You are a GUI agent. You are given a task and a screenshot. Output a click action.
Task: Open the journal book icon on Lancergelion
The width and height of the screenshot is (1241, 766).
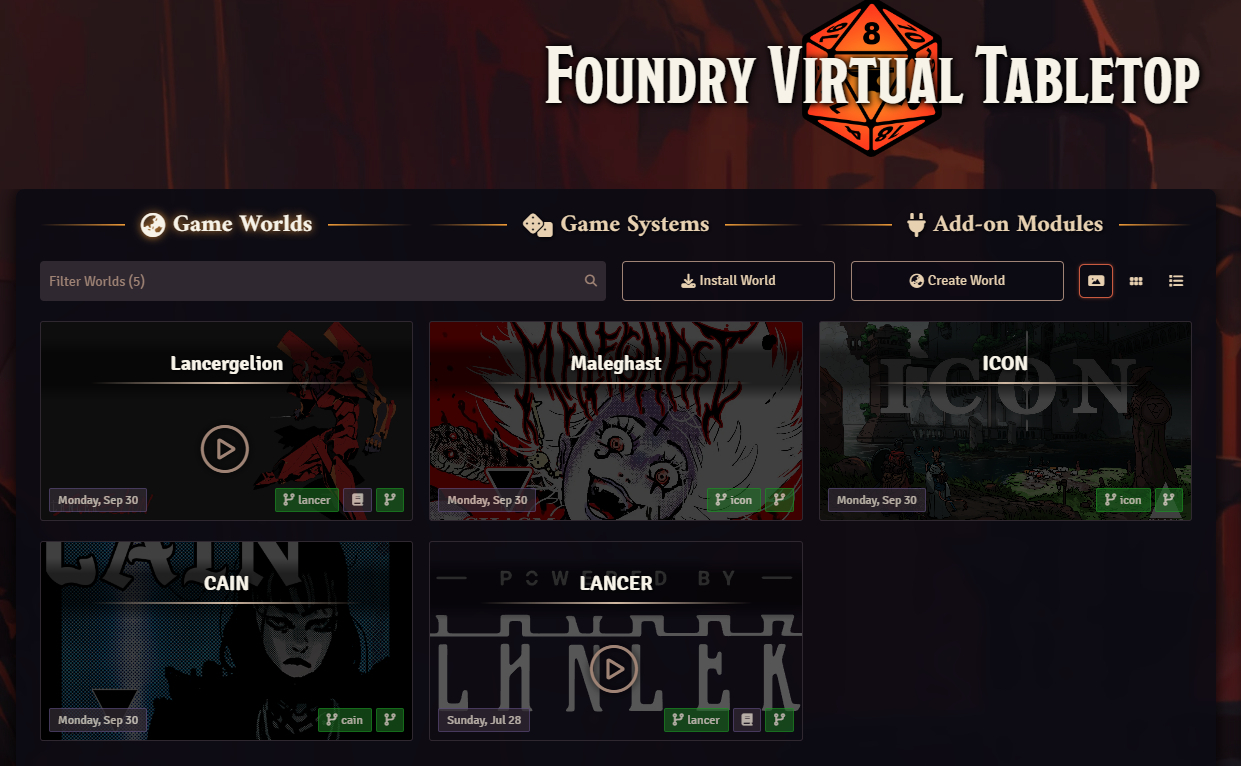[357, 500]
